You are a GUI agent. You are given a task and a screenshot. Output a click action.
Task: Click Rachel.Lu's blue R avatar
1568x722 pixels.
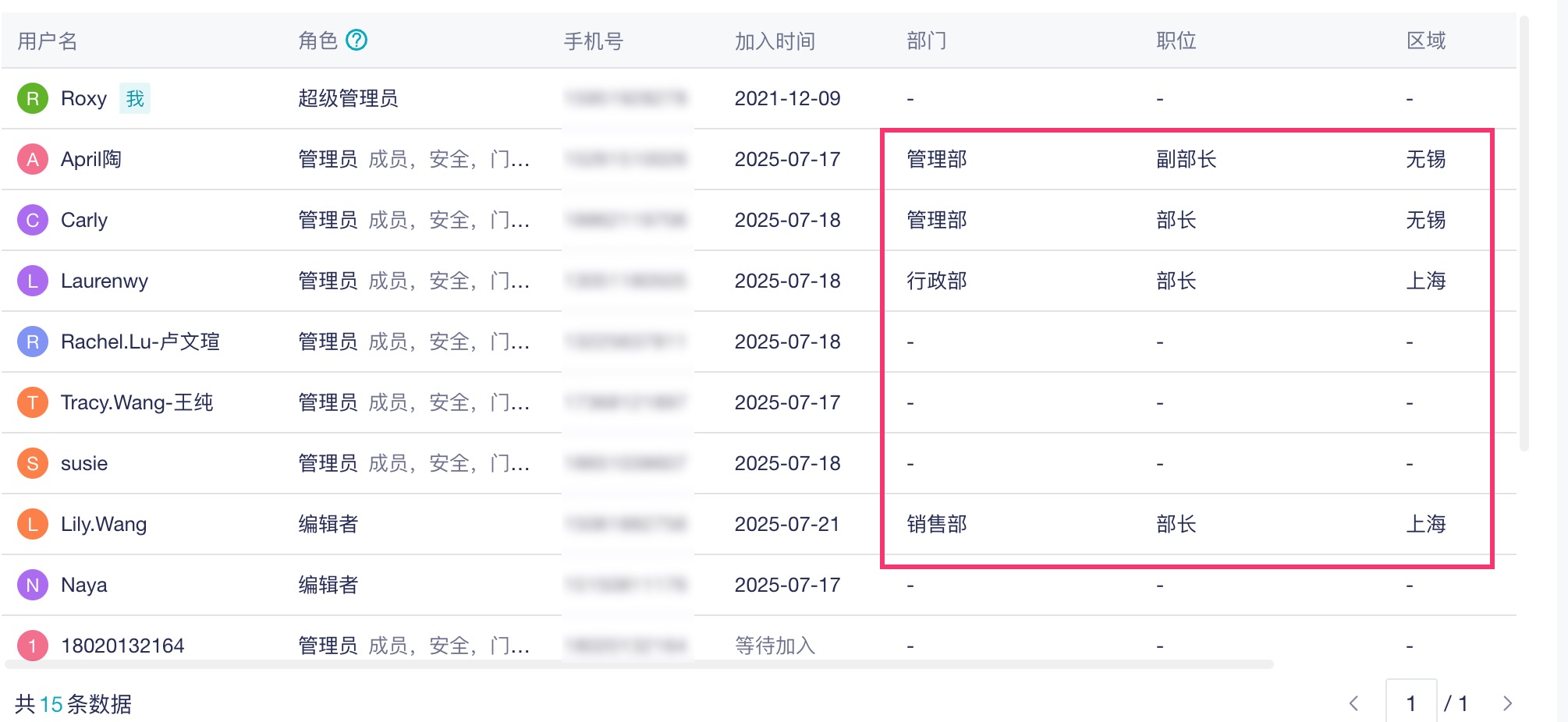[x=33, y=342]
